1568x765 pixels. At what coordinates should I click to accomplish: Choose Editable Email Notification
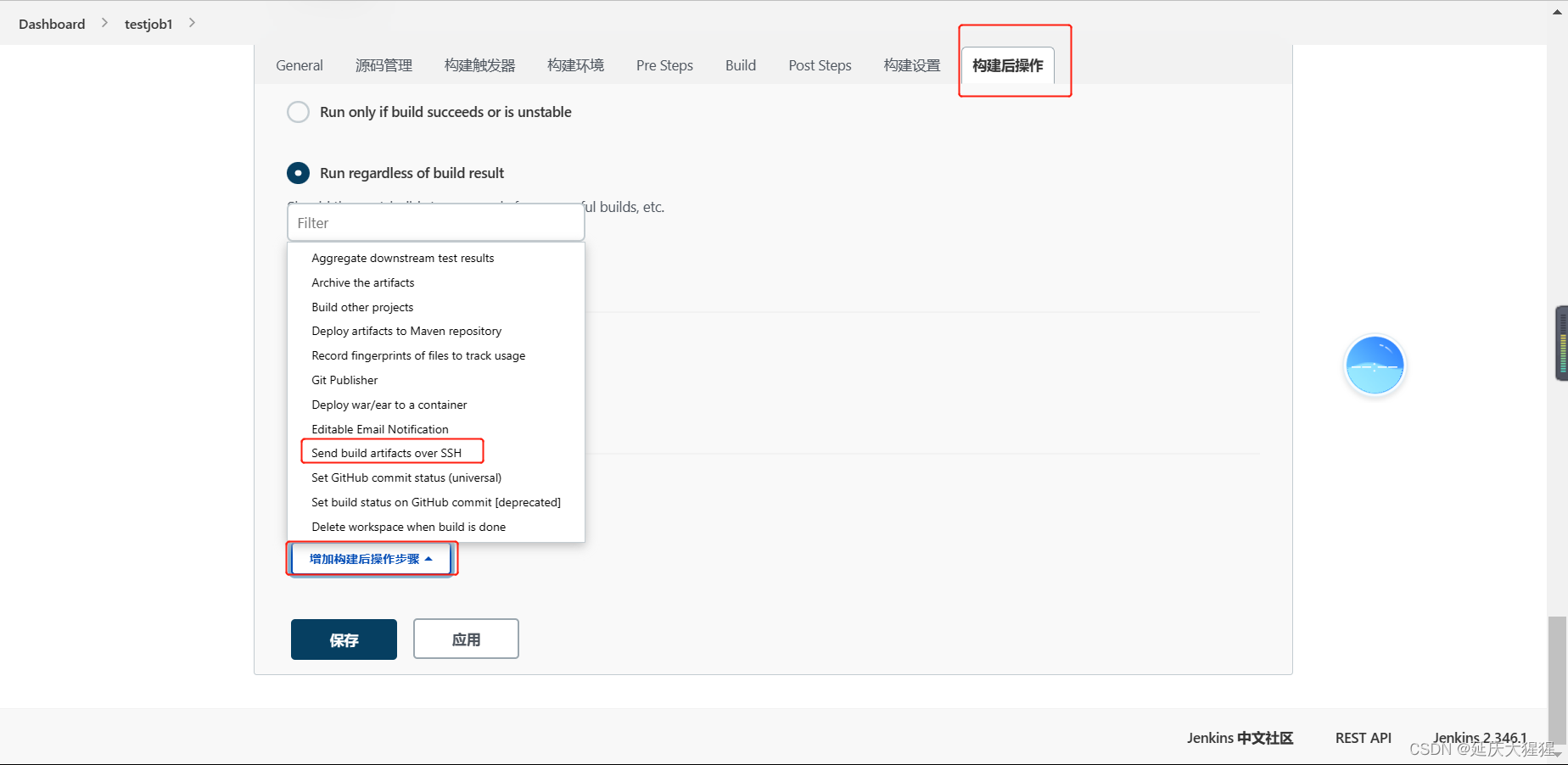380,429
